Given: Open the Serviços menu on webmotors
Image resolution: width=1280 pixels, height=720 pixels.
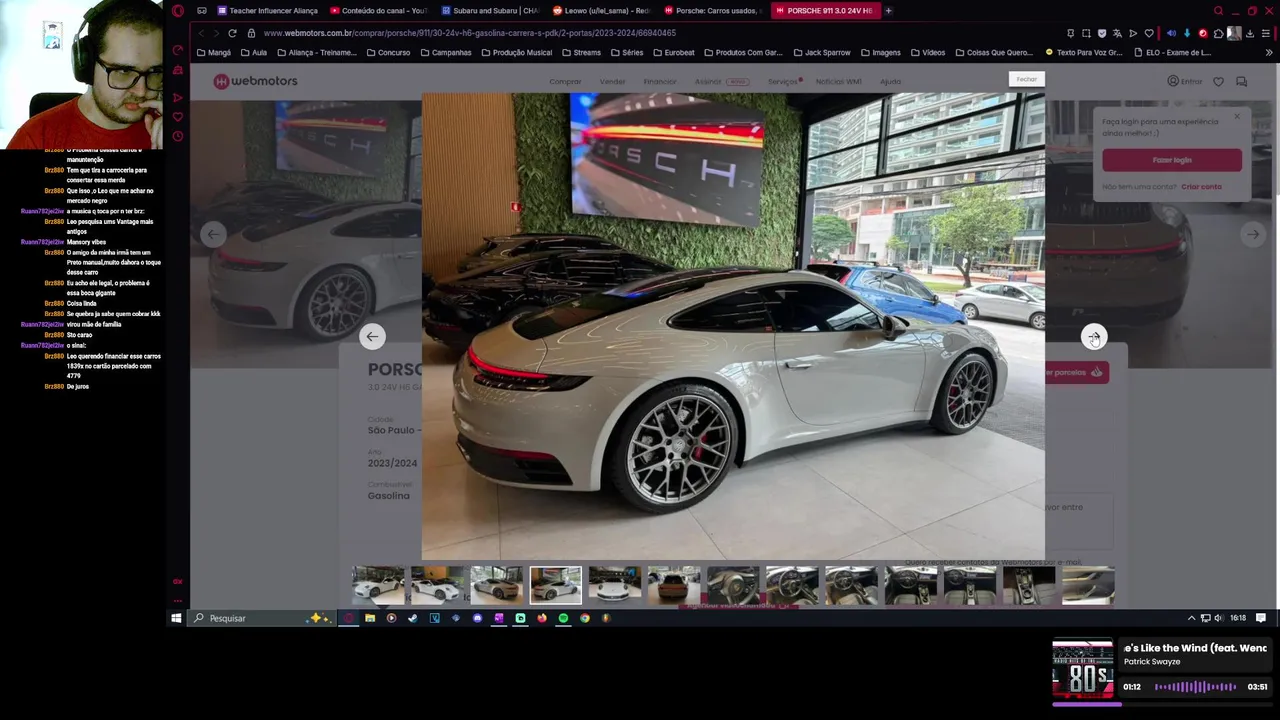Looking at the screenshot, I should click(x=783, y=81).
